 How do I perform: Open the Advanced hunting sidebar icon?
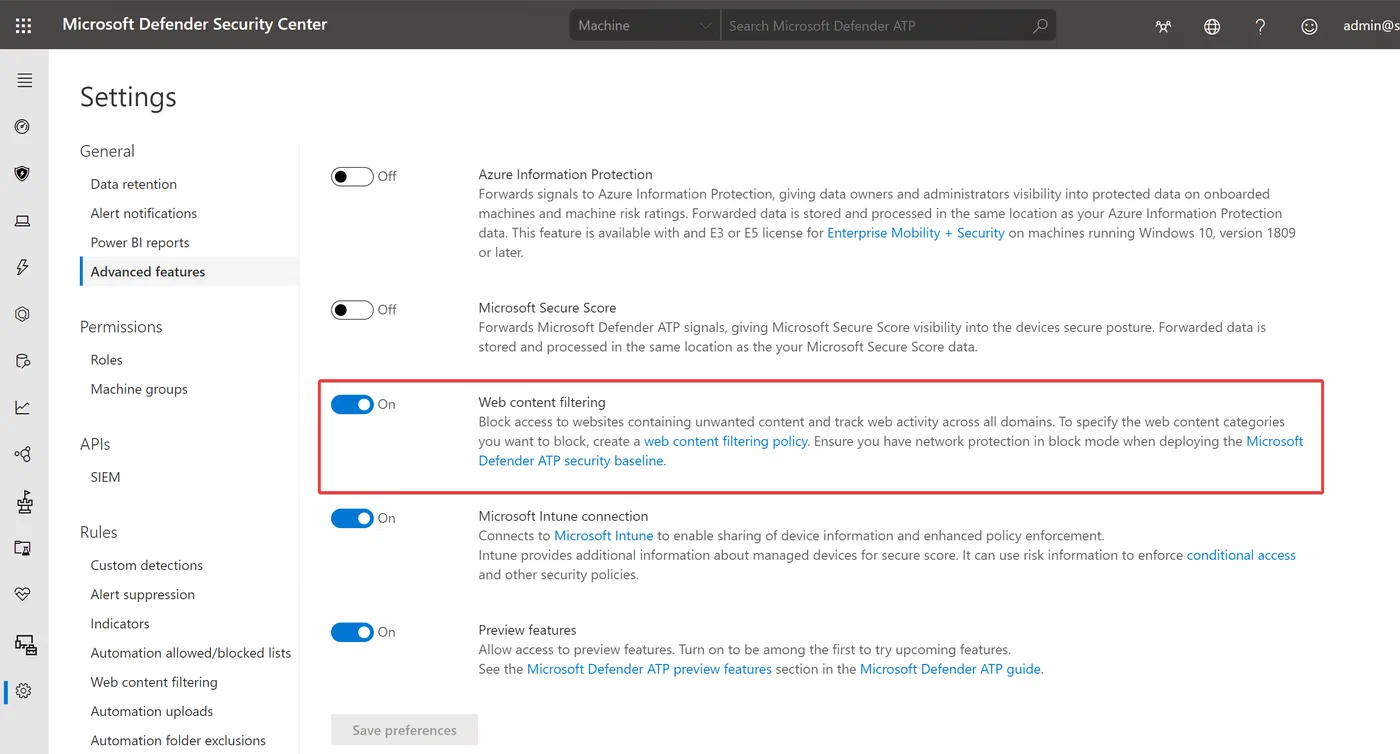(23, 361)
